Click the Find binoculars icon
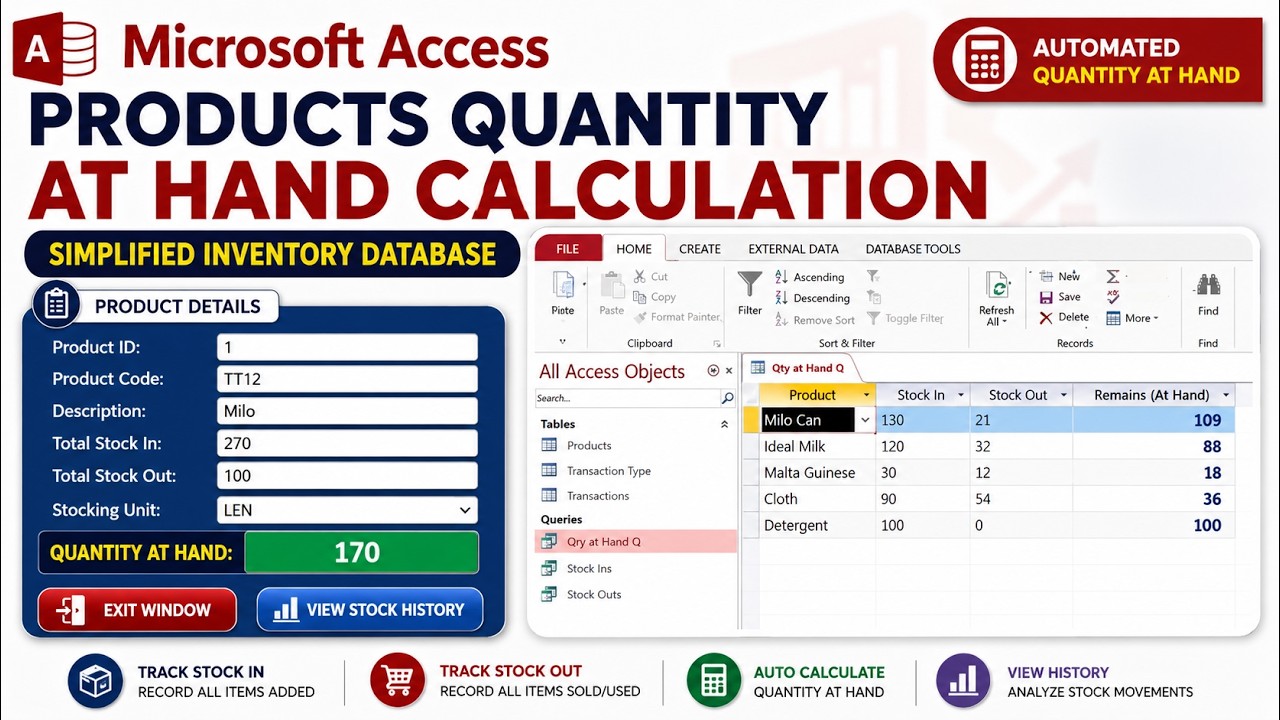 pyautogui.click(x=1208, y=285)
